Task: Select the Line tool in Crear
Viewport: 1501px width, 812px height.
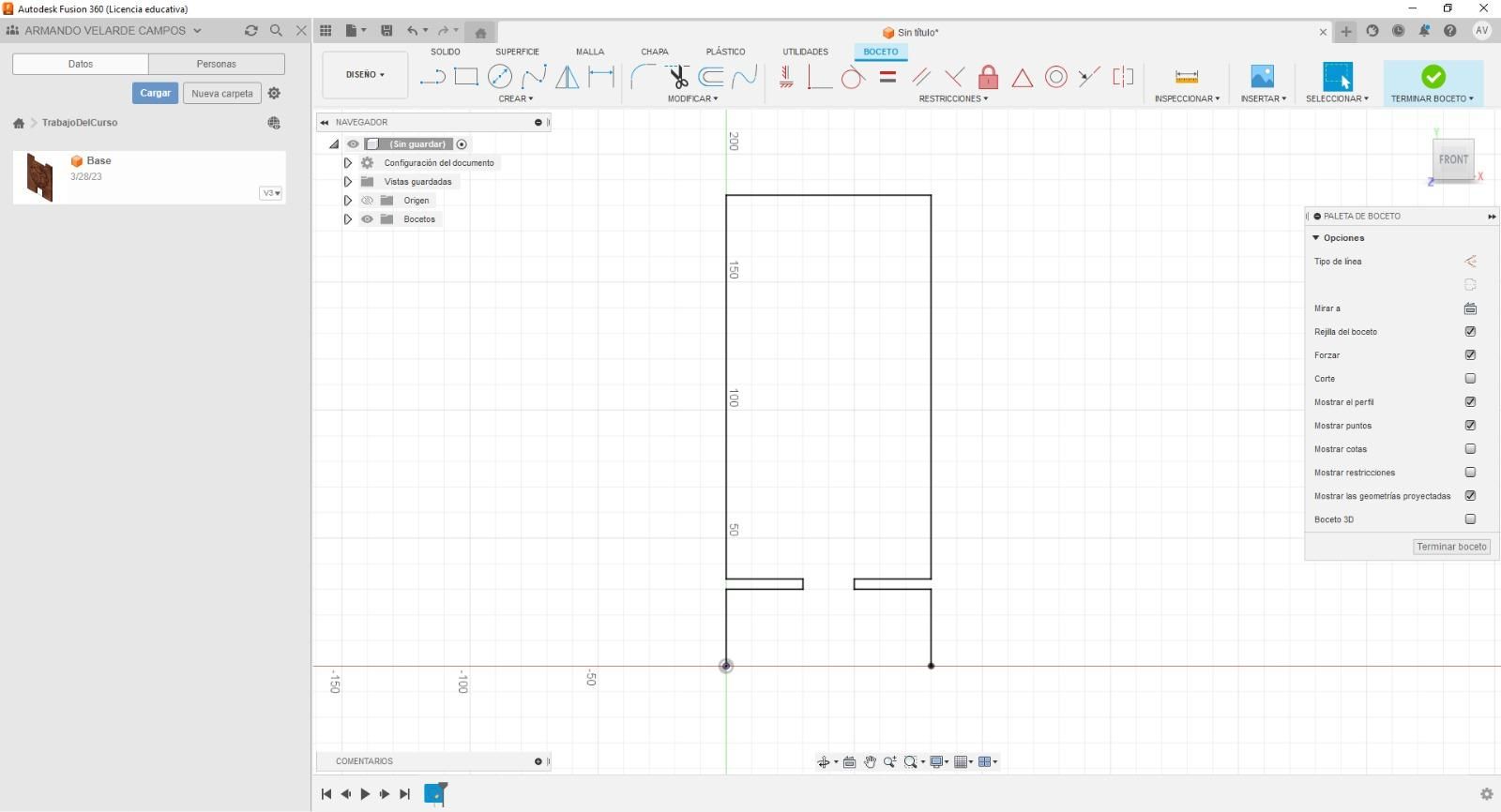Action: pos(432,77)
